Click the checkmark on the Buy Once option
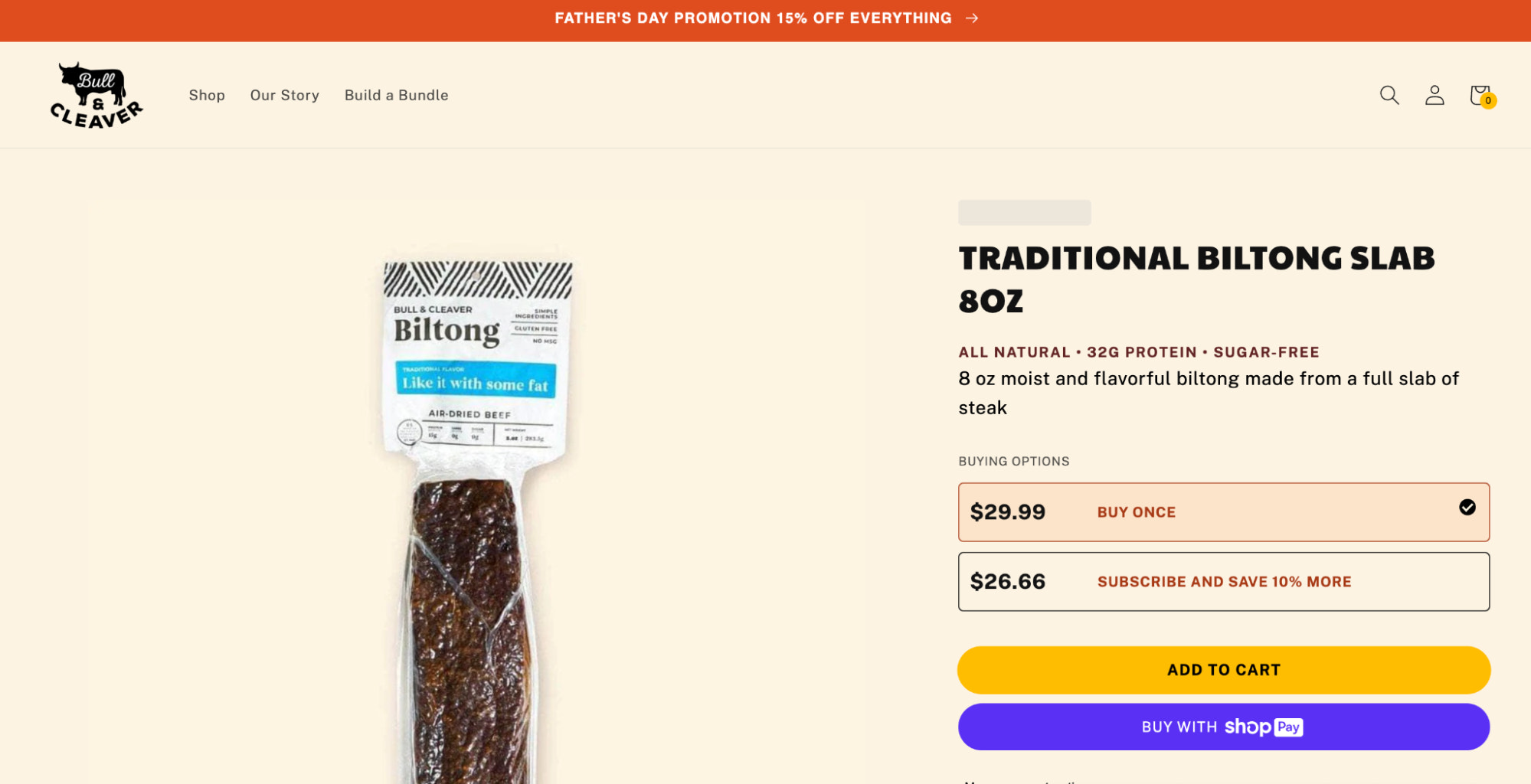1531x784 pixels. point(1467,507)
